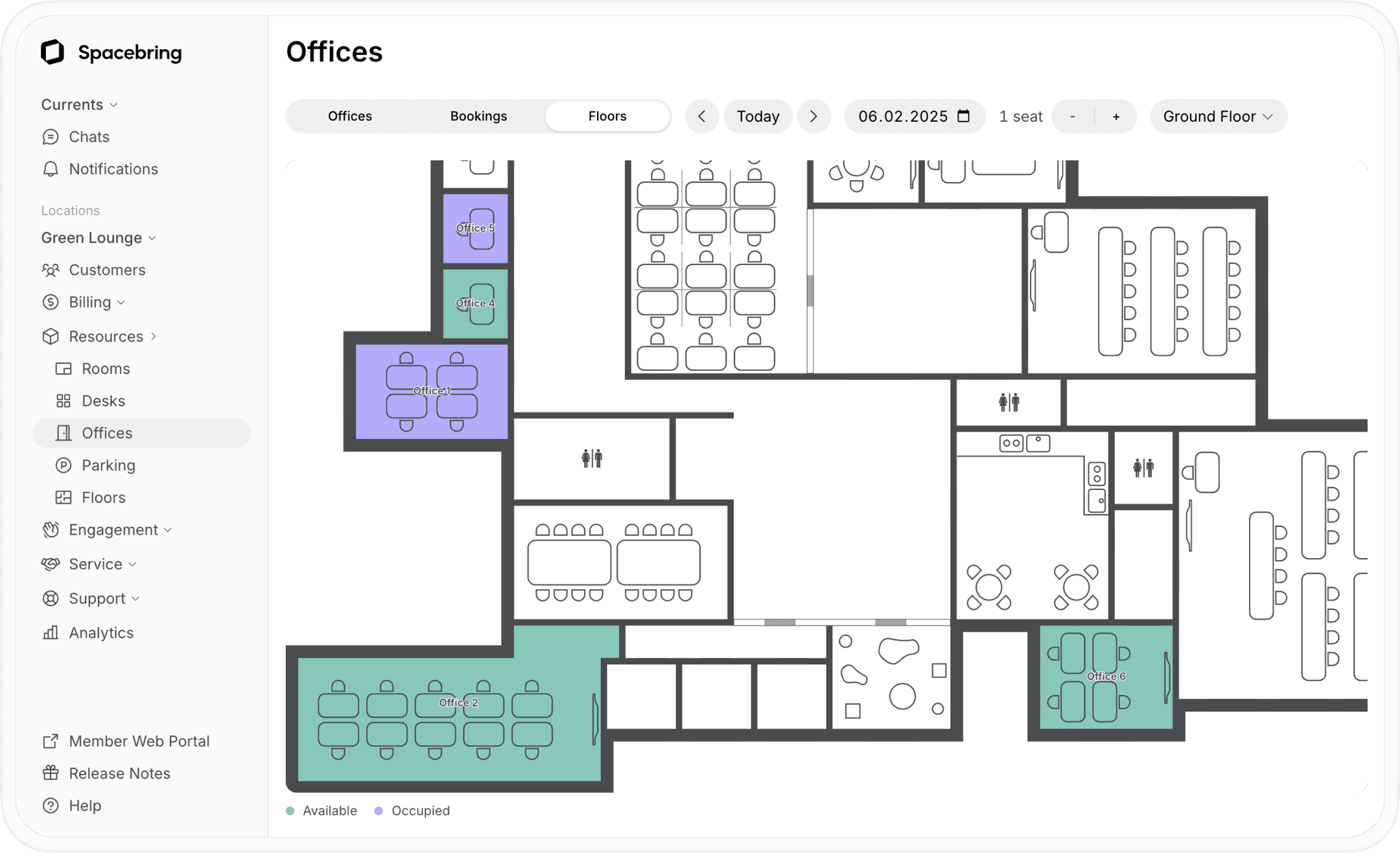Open the calendar picker icon next to the date
The image size is (1400, 853).
[x=964, y=116]
